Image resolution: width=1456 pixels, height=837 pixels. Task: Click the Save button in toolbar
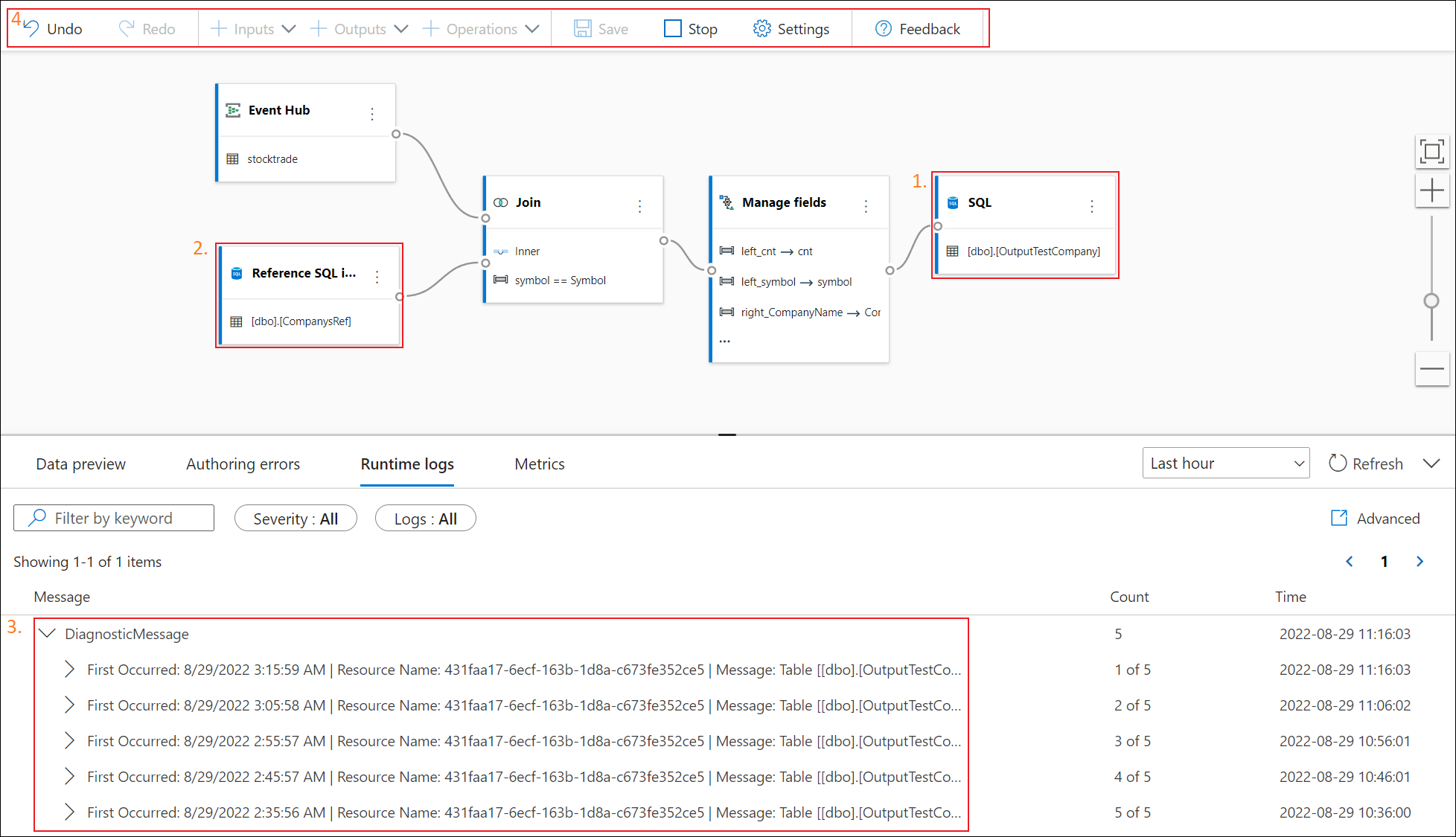pyautogui.click(x=601, y=29)
